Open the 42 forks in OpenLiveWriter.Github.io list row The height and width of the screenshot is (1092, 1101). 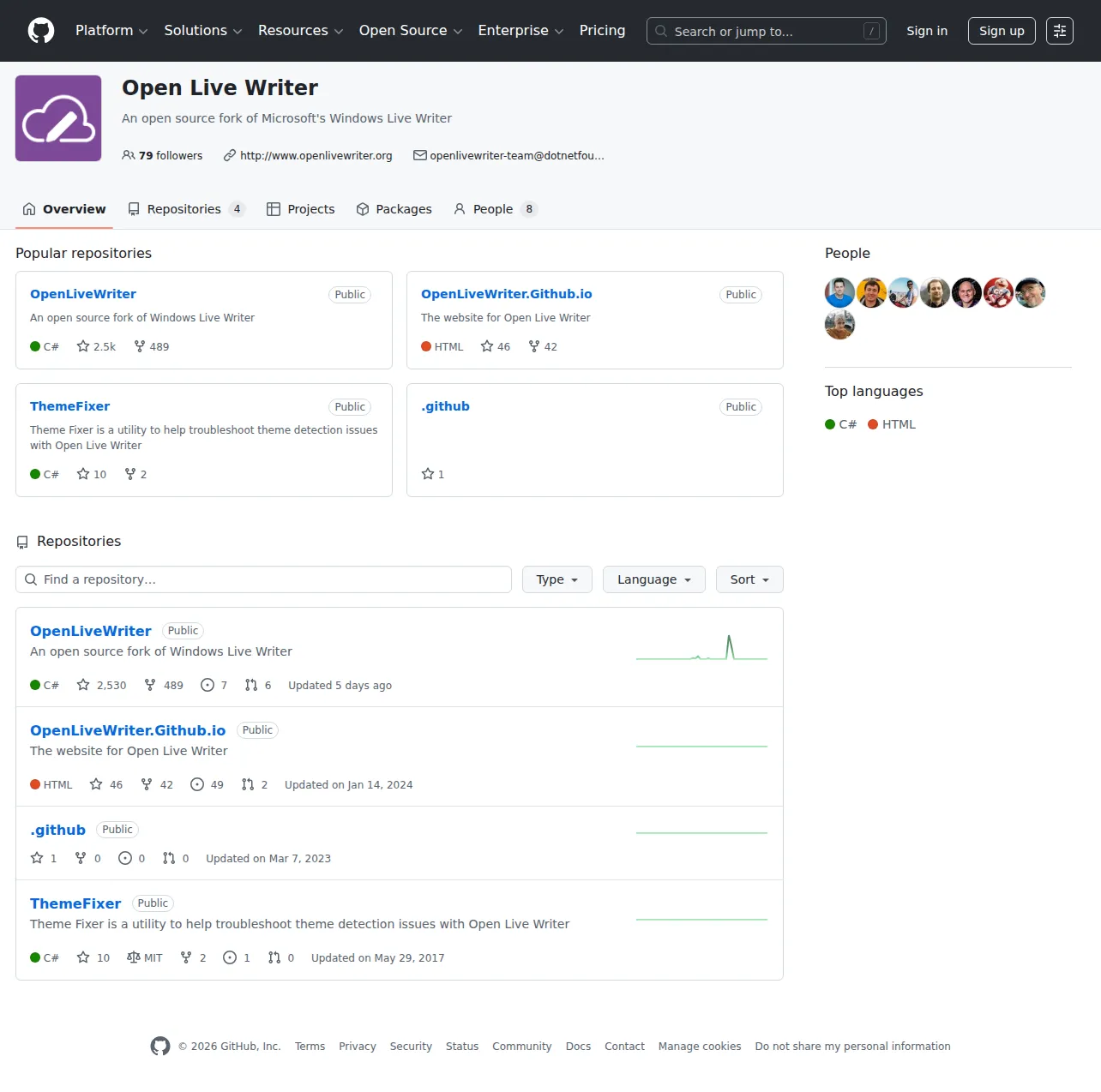[x=157, y=784]
